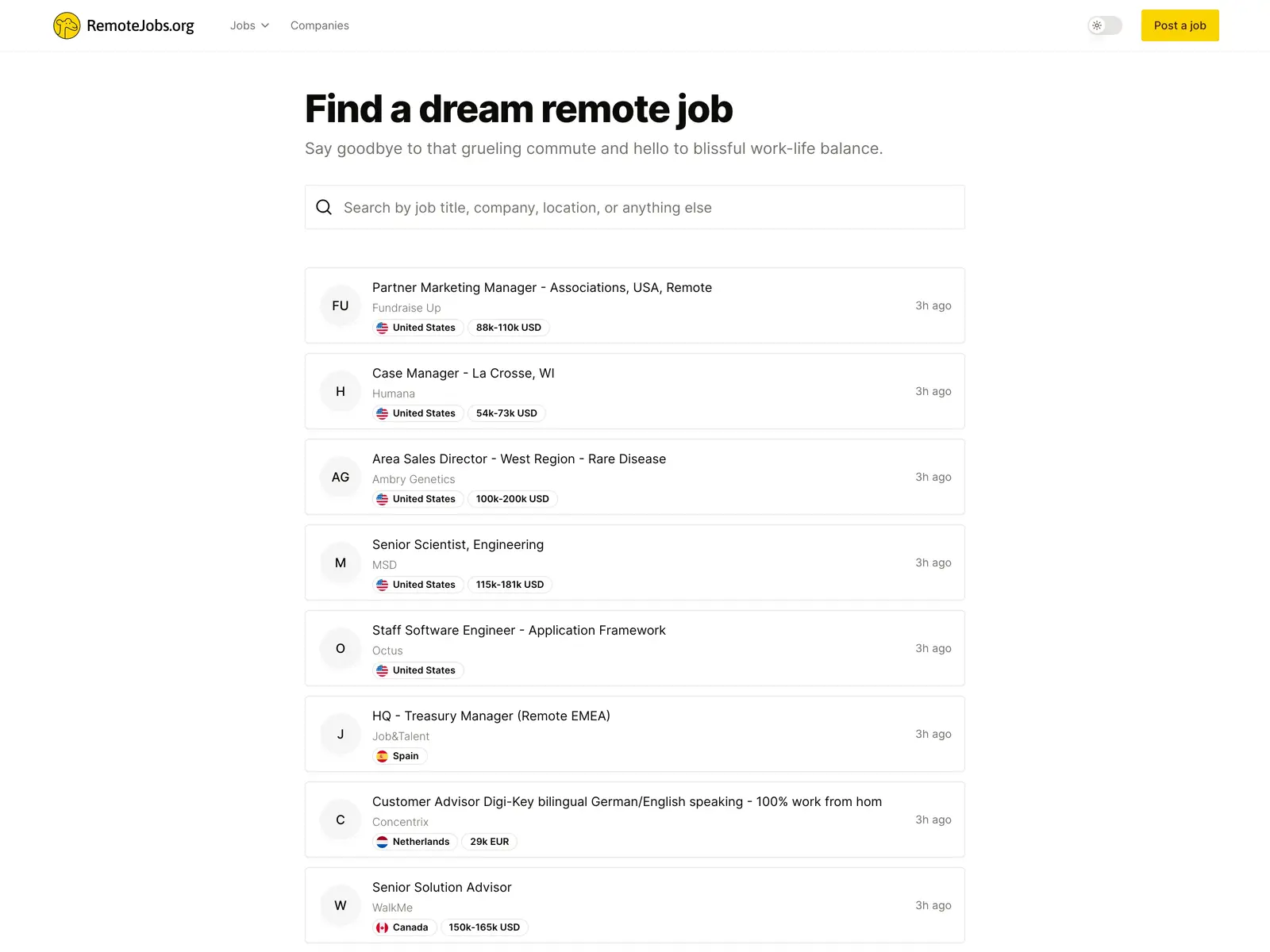Click the H avatar for Humana

tap(341, 391)
